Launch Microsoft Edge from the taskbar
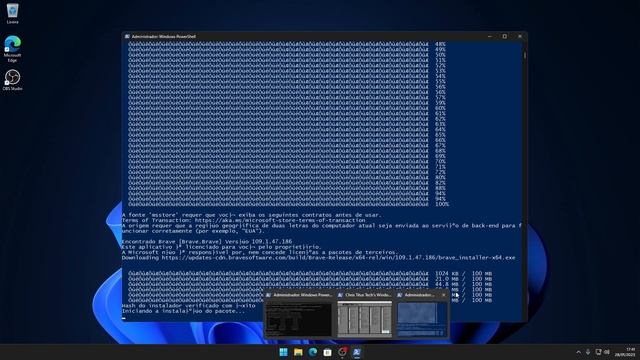This screenshot has height=360, width=640. tap(313, 352)
